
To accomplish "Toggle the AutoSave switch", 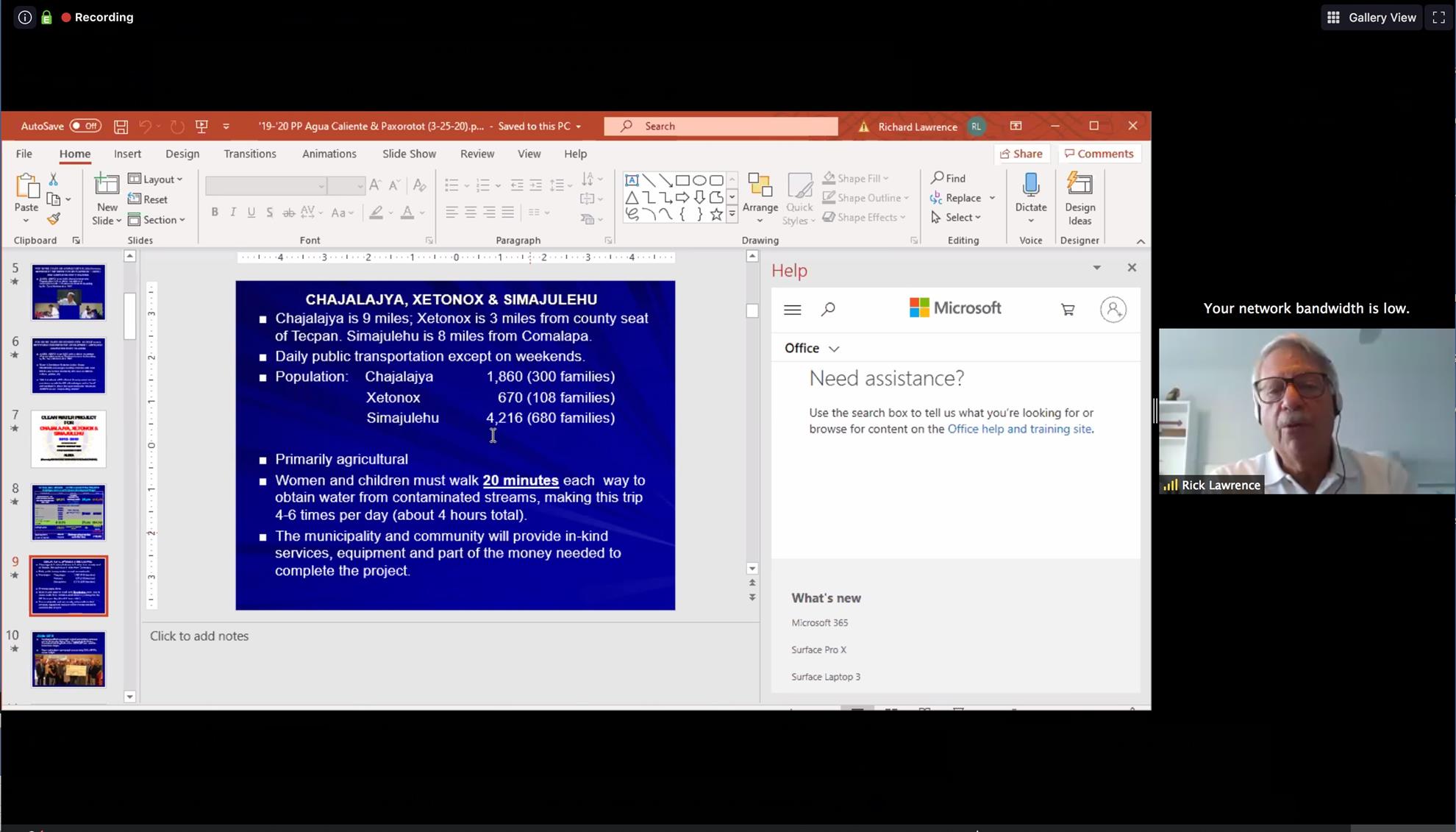I will pyautogui.click(x=85, y=126).
